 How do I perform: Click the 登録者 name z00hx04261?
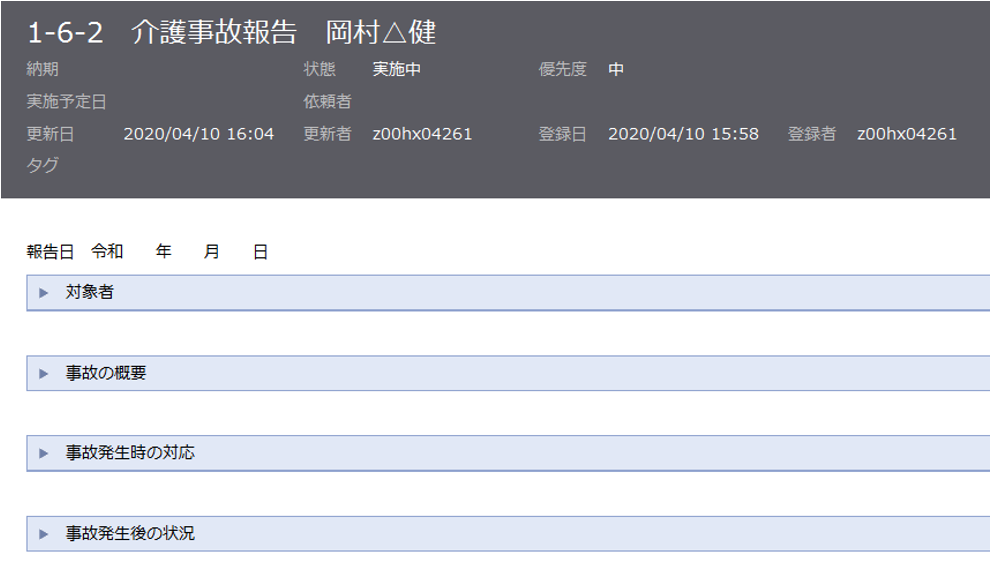tap(907, 134)
